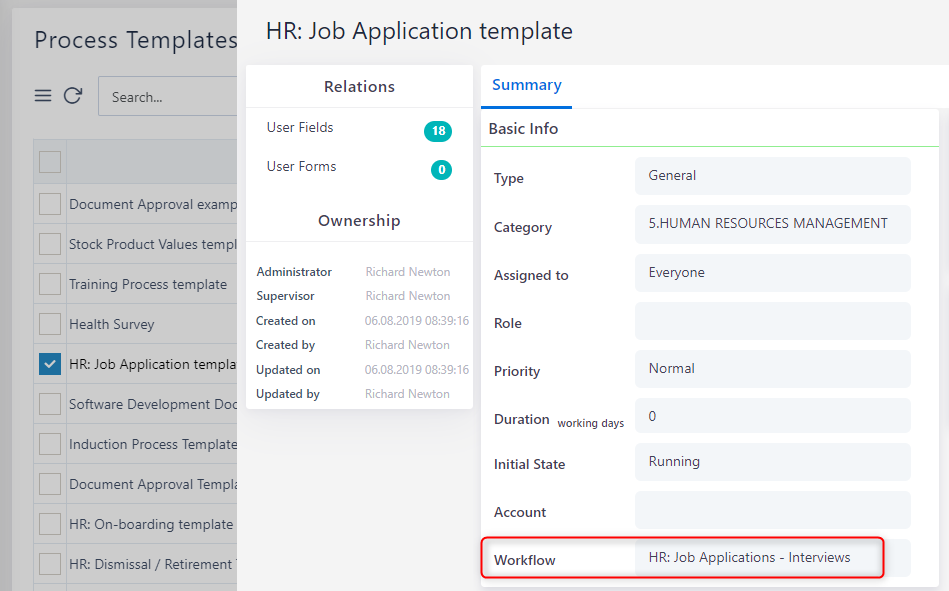Screen dimensions: 949x591
Task: Check the HR: Dismissal / Retirement checkbox
Action: 50,564
